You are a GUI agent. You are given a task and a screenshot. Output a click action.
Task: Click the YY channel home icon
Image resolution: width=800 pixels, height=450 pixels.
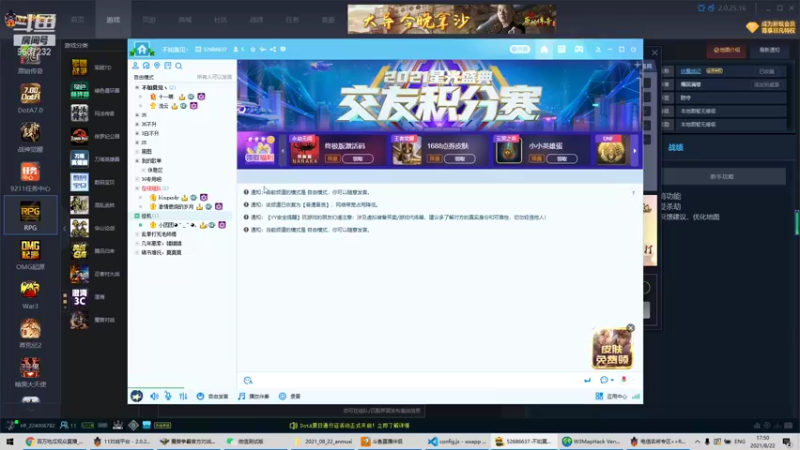(142, 49)
